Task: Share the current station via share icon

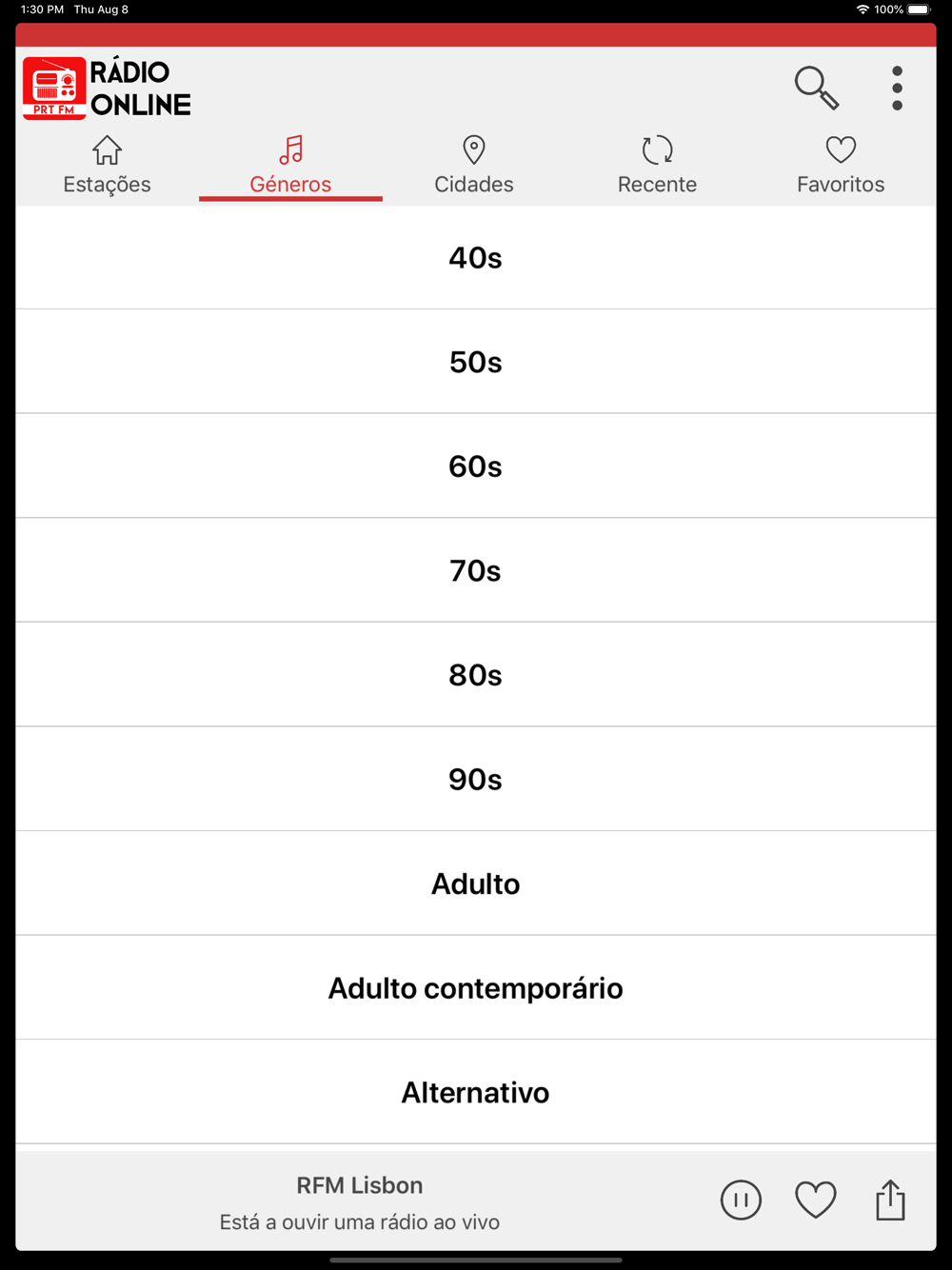Action: point(890,1200)
